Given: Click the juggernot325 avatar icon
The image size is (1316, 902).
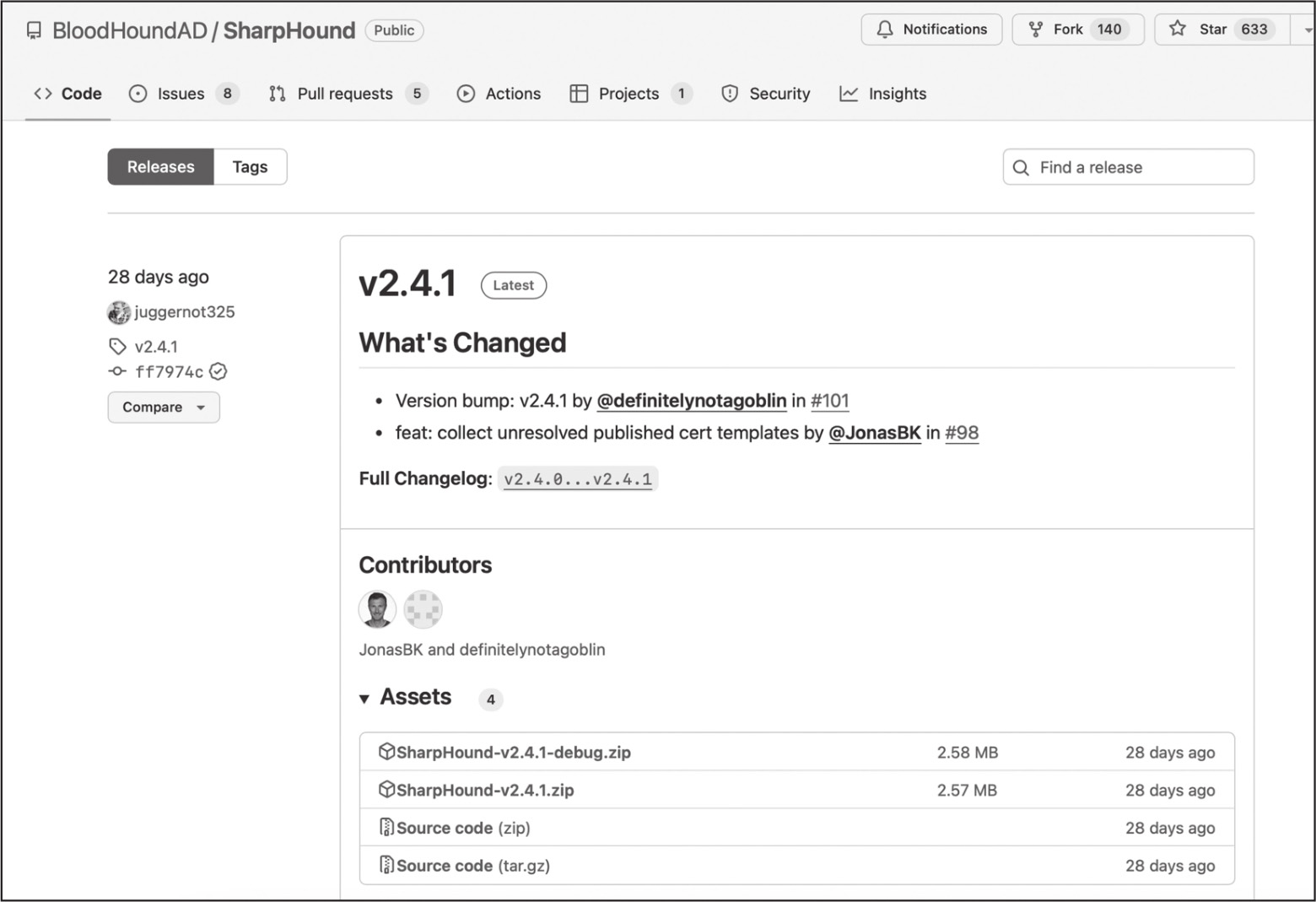Looking at the screenshot, I should (x=119, y=312).
